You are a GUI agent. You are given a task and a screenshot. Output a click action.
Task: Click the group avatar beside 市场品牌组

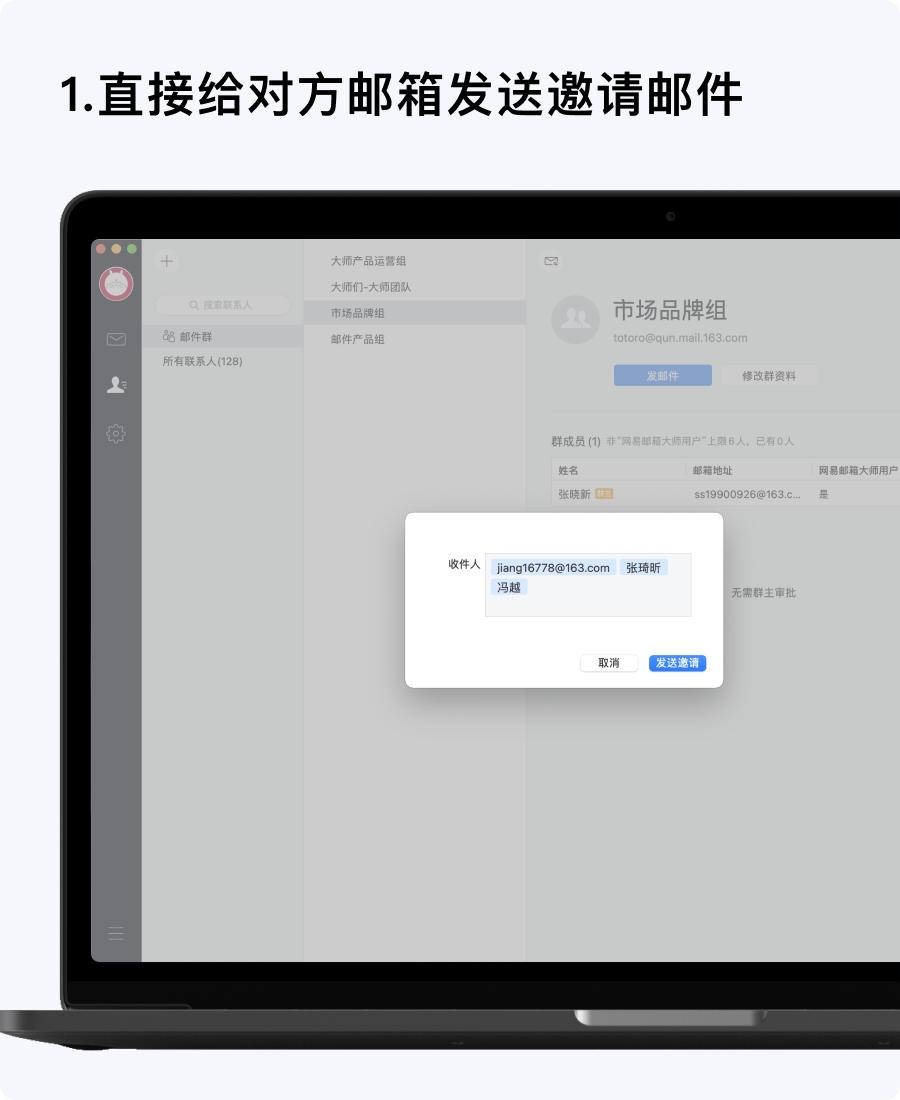click(576, 320)
